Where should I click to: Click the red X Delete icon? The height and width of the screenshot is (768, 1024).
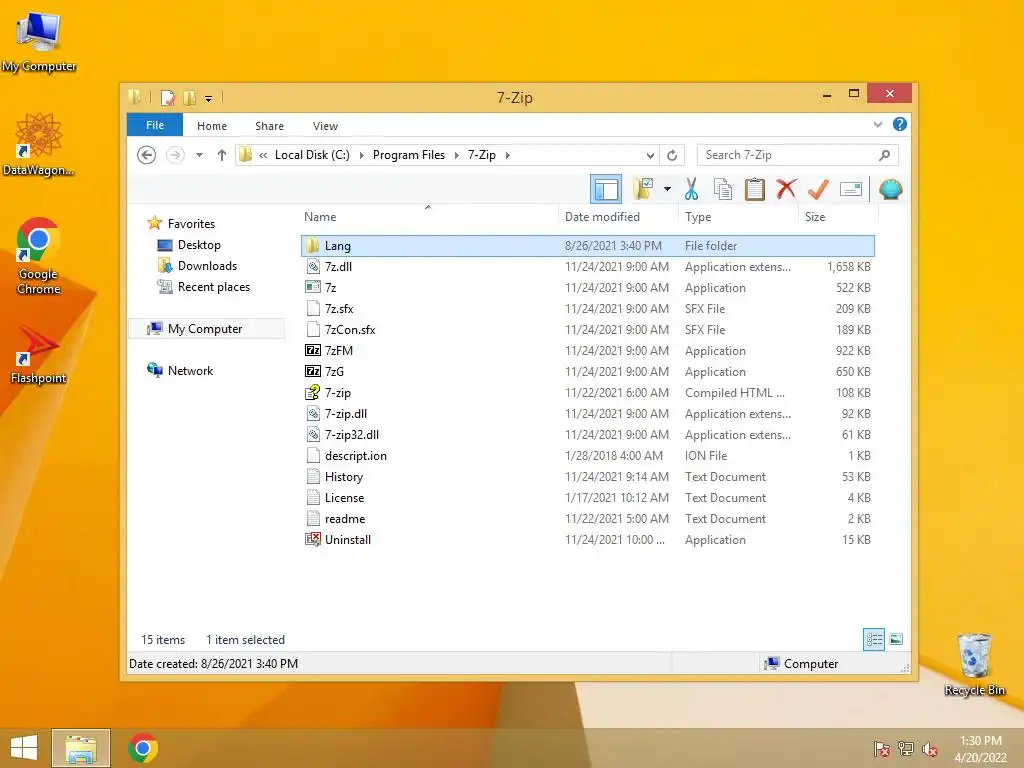coord(786,189)
